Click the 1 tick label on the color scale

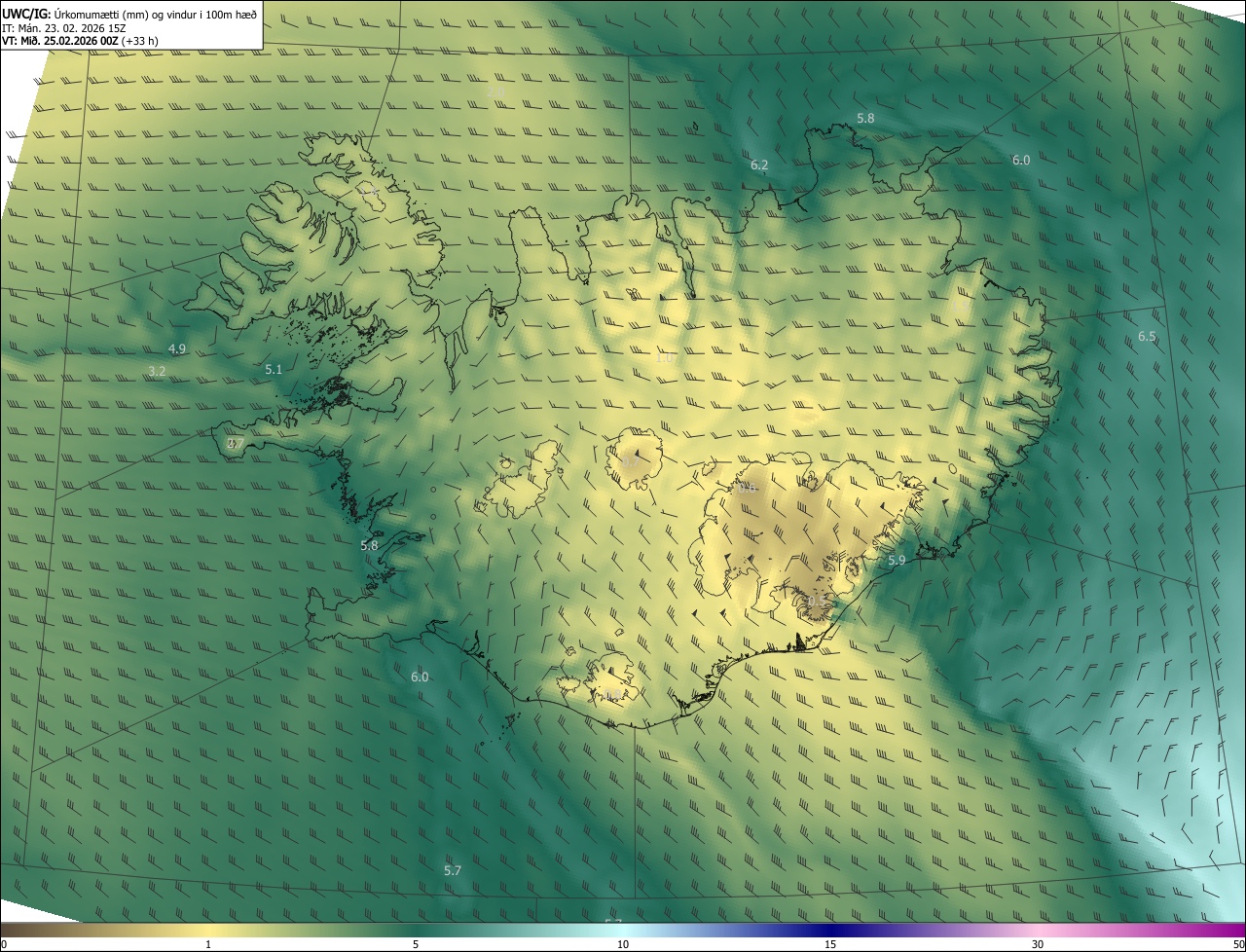tap(208, 944)
